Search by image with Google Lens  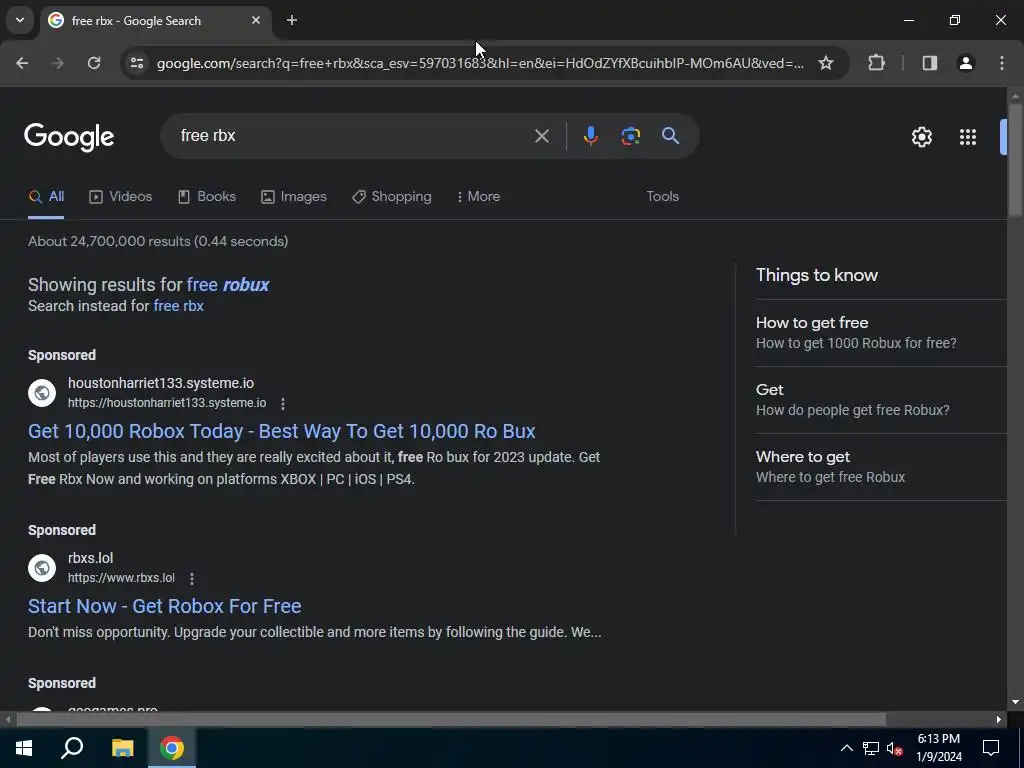pos(630,136)
